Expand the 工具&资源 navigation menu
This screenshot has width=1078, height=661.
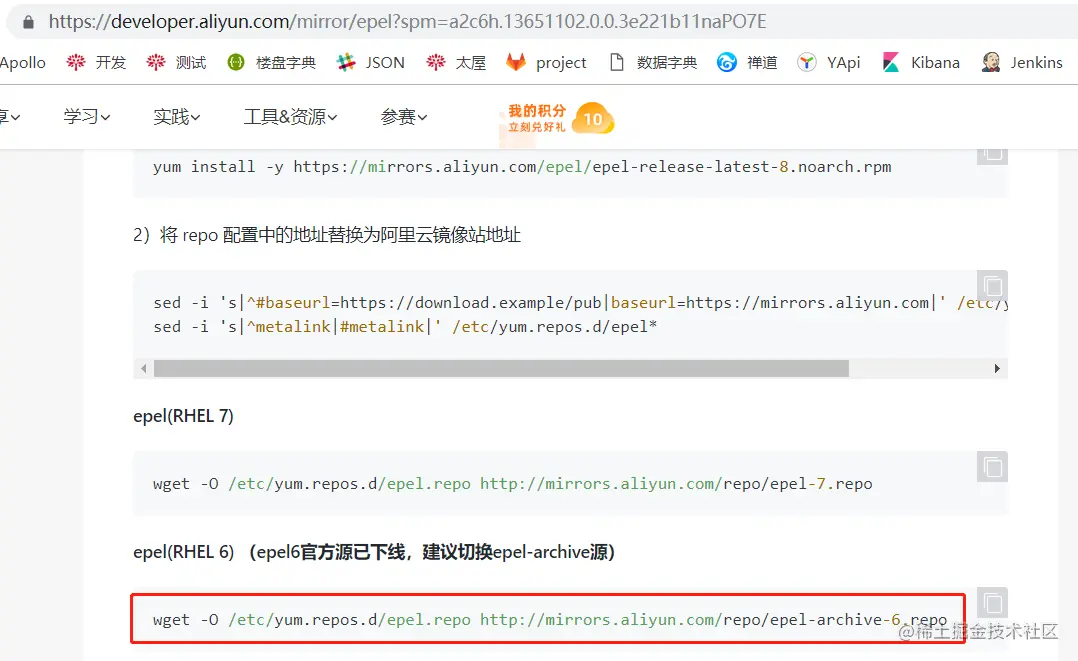[x=291, y=117]
